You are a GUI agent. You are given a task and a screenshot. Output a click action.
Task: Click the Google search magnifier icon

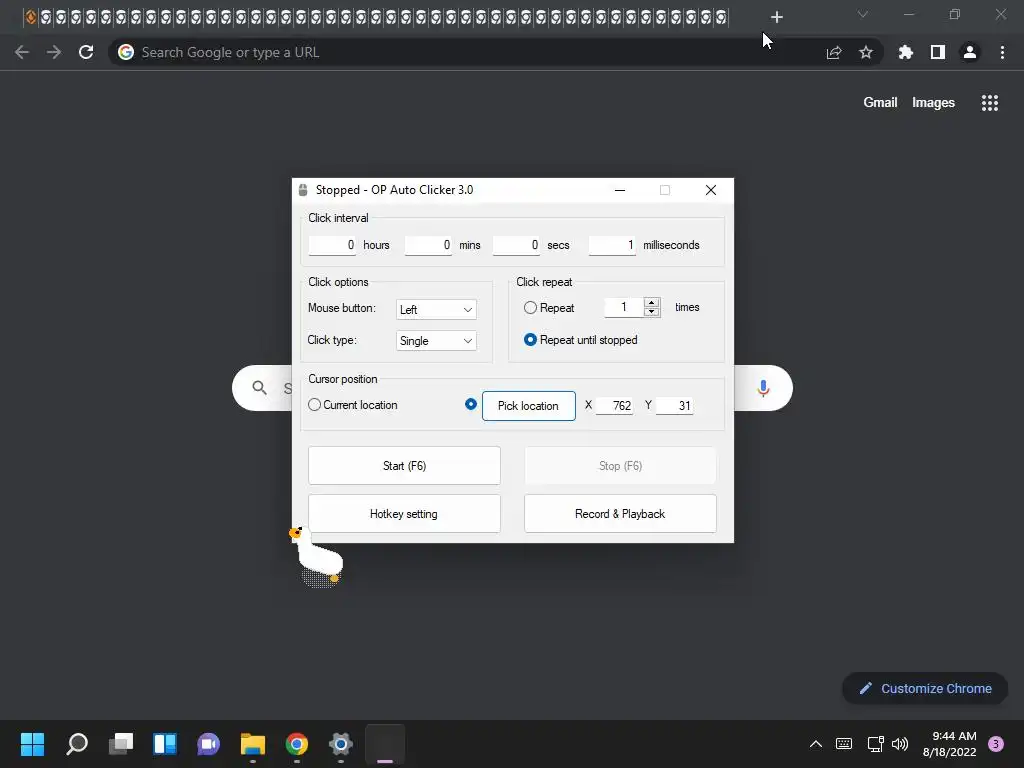click(259, 388)
